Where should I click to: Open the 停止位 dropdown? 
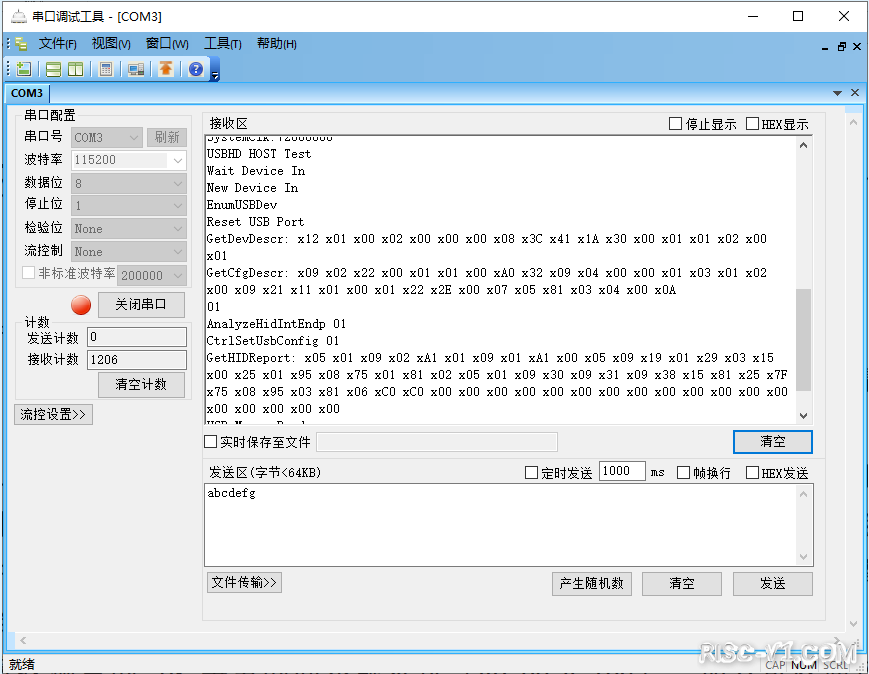coord(129,206)
